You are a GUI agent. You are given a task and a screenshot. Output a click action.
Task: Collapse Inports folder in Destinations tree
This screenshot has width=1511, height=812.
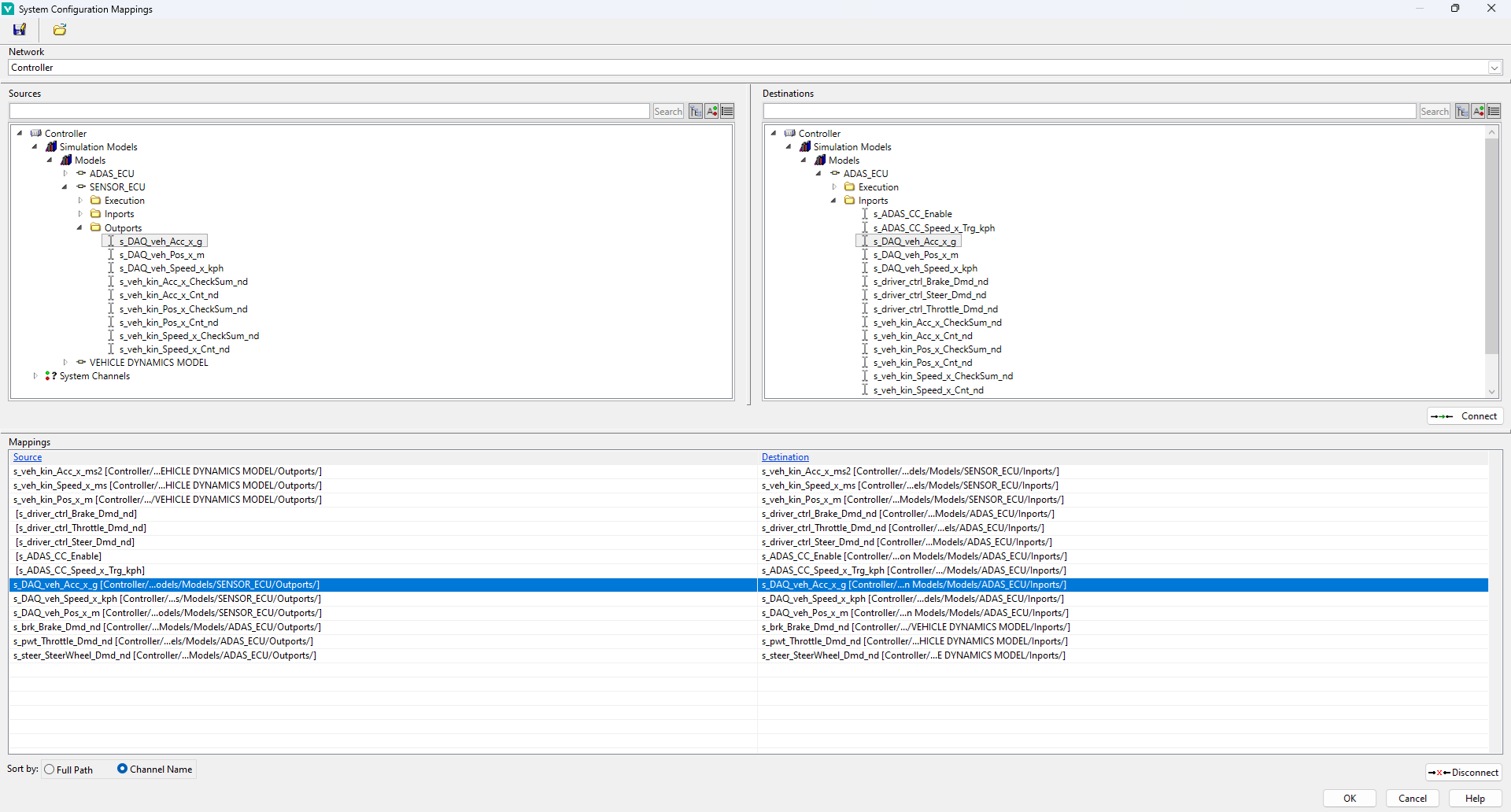833,200
